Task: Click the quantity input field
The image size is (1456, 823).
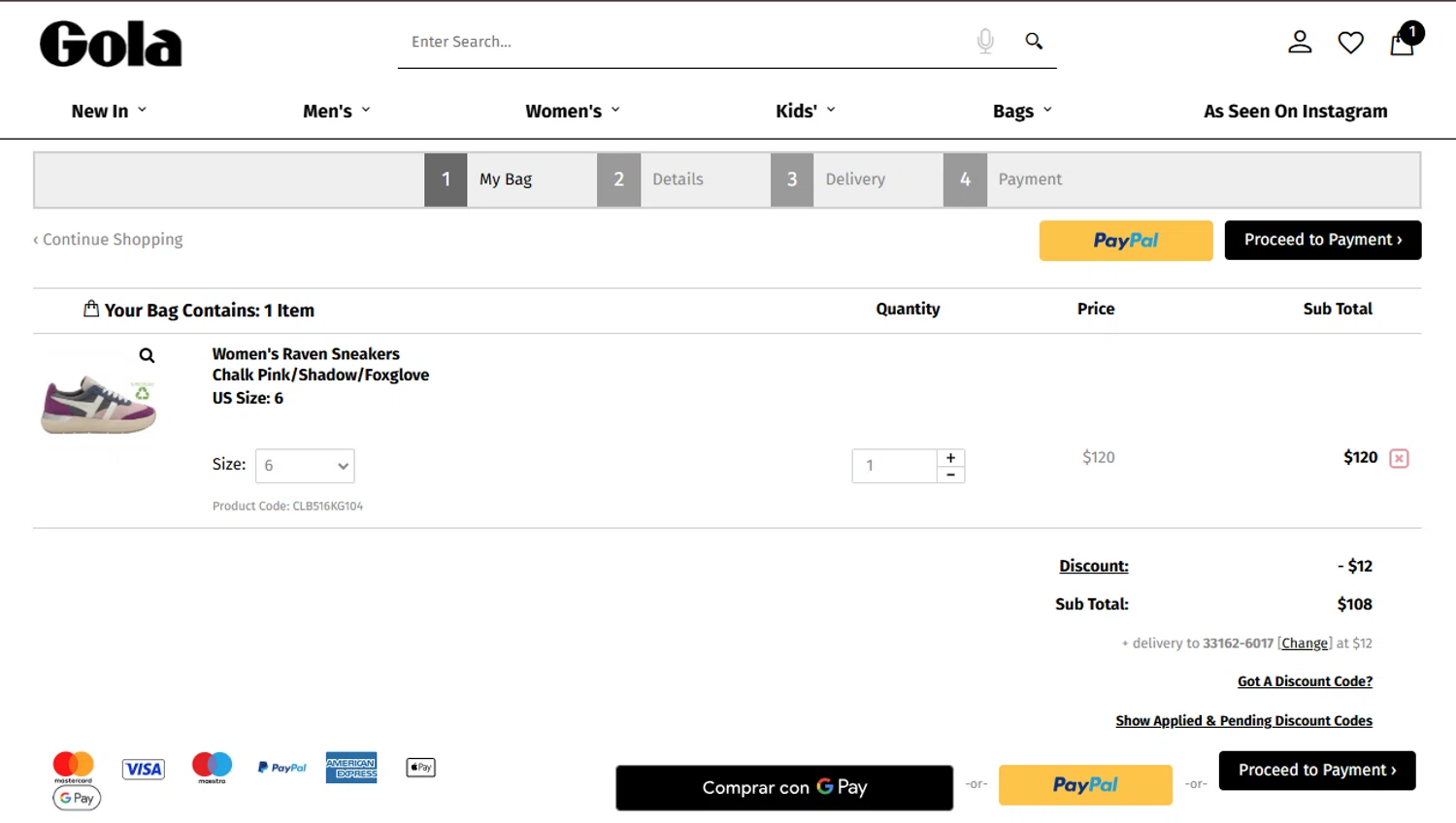Action: coord(894,466)
